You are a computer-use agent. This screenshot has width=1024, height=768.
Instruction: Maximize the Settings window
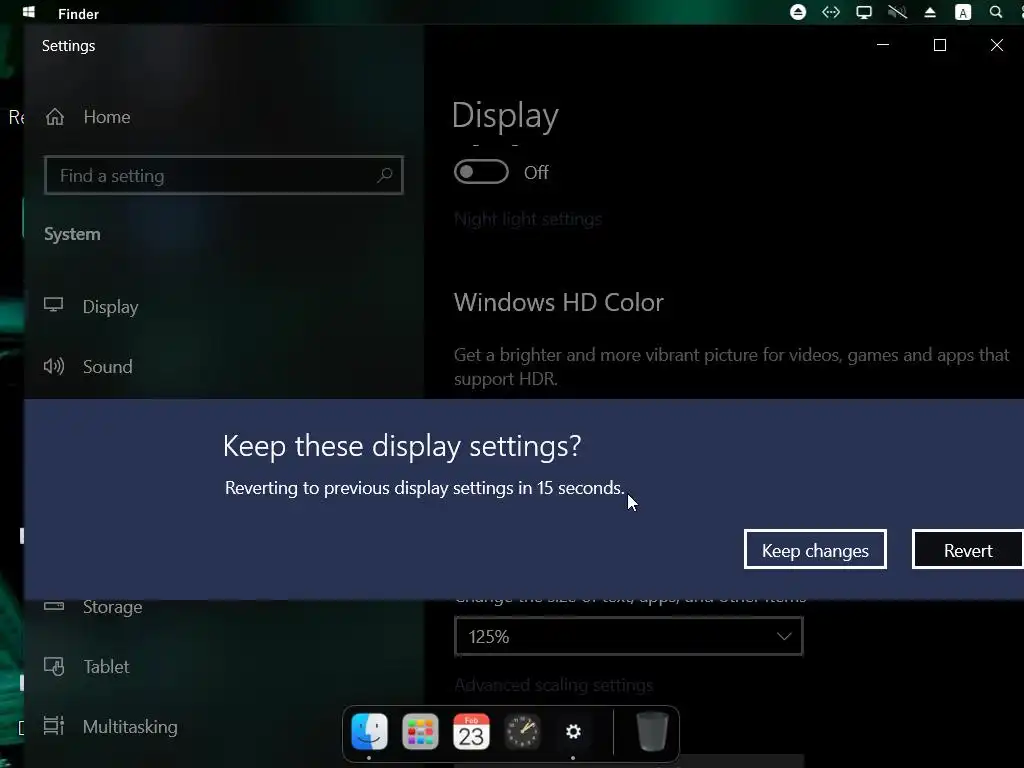click(940, 44)
